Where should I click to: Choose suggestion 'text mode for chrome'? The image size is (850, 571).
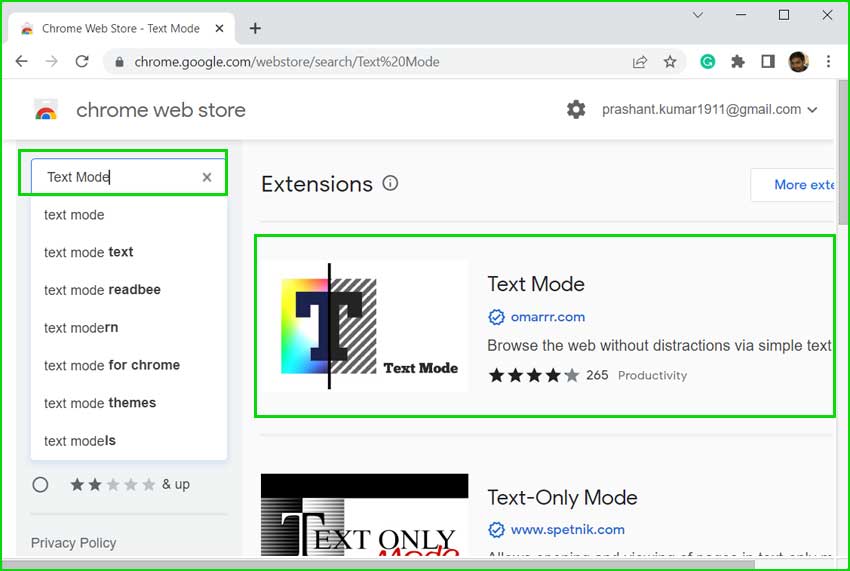click(129, 365)
